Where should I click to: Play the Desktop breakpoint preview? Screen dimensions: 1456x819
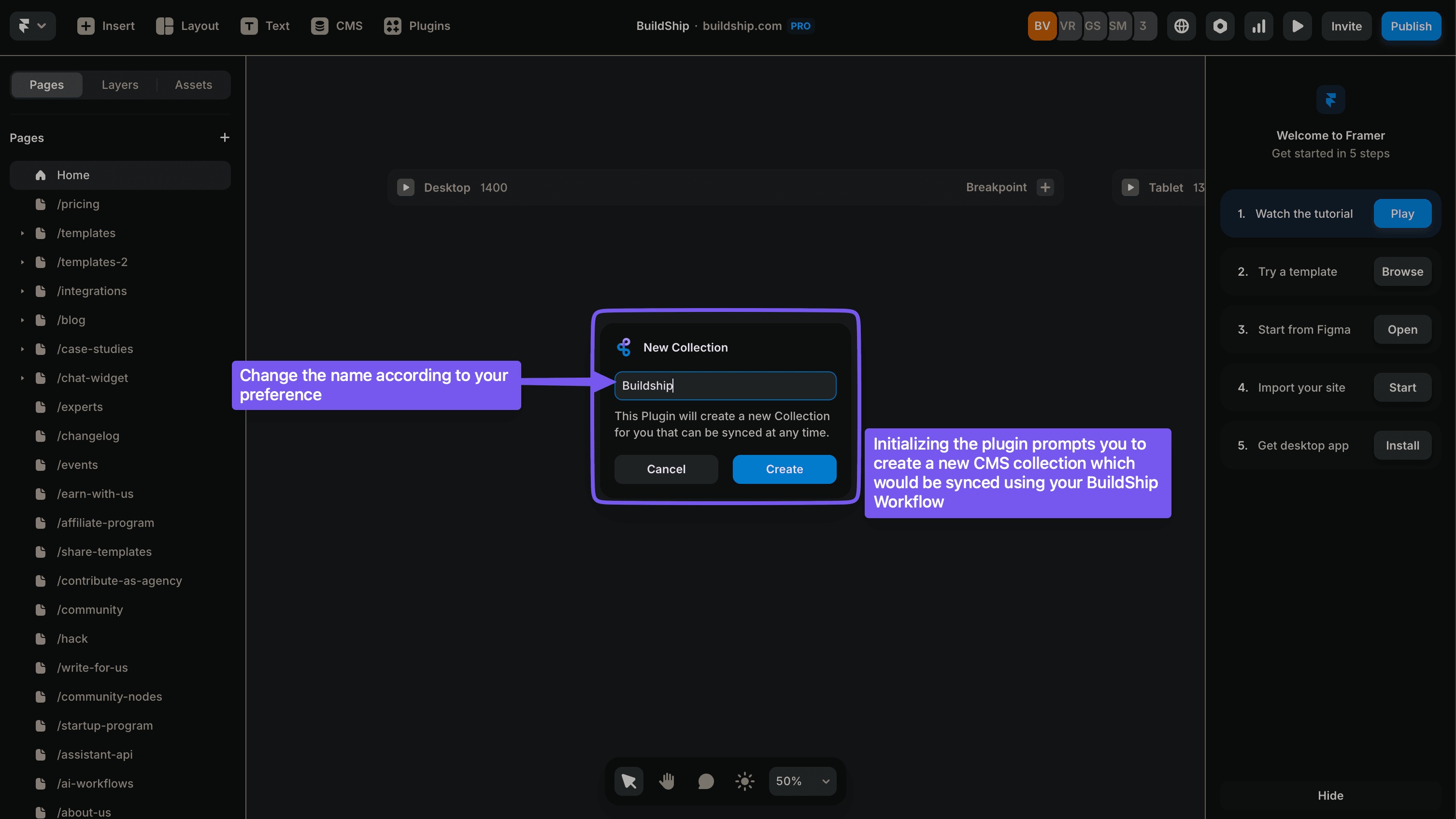click(x=405, y=187)
